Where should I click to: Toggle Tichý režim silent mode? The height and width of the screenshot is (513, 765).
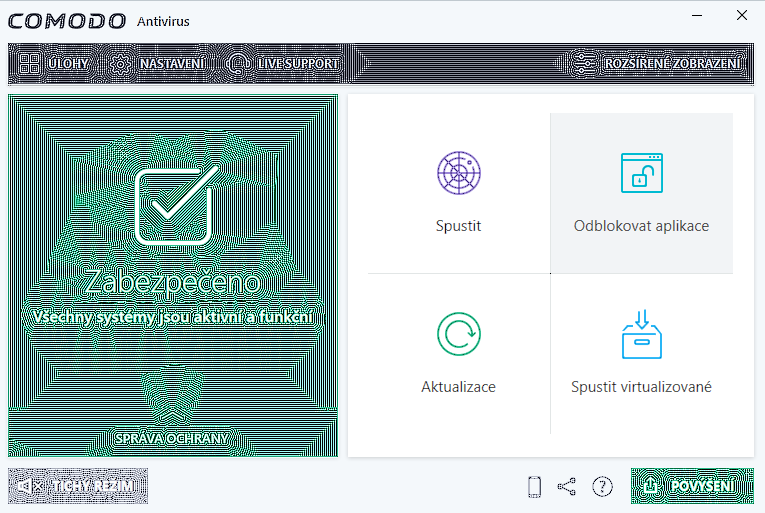pos(78,486)
